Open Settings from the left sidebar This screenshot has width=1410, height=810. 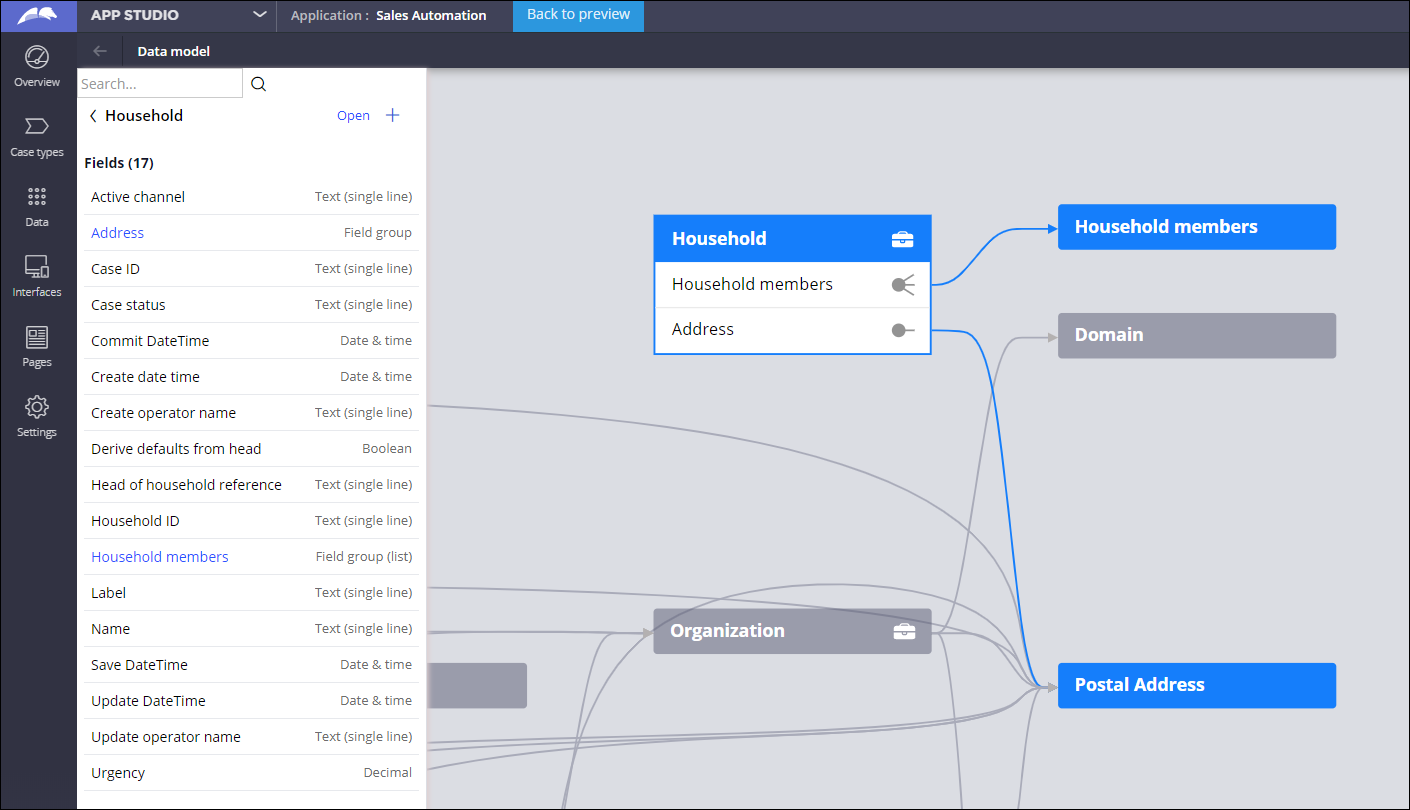coord(36,415)
